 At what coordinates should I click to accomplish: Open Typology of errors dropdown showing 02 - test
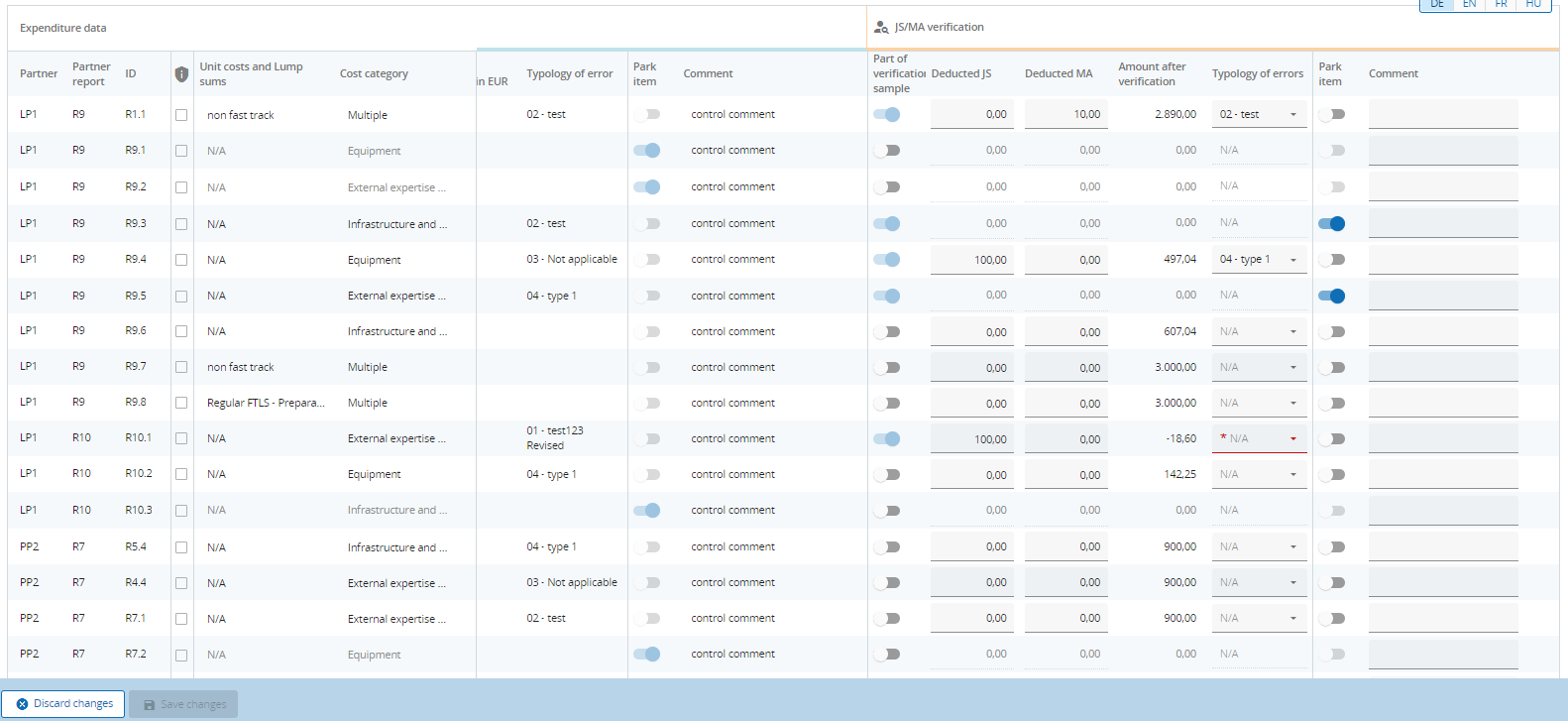(x=1259, y=115)
